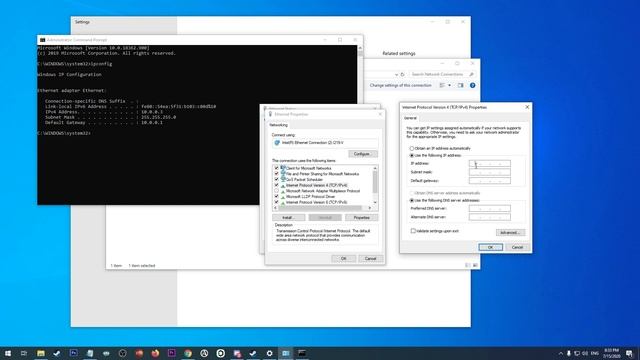Confirm IPv4 Properties with OK

point(491,247)
